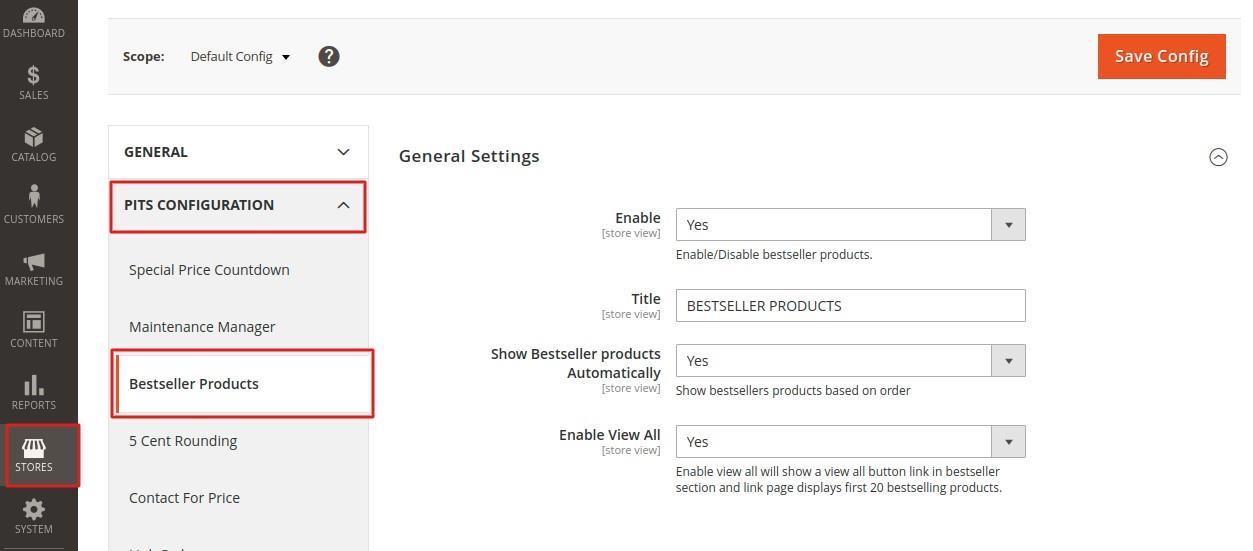Go to Catalog via box icon
Screen dimensions: 1253x551
click(x=34, y=144)
